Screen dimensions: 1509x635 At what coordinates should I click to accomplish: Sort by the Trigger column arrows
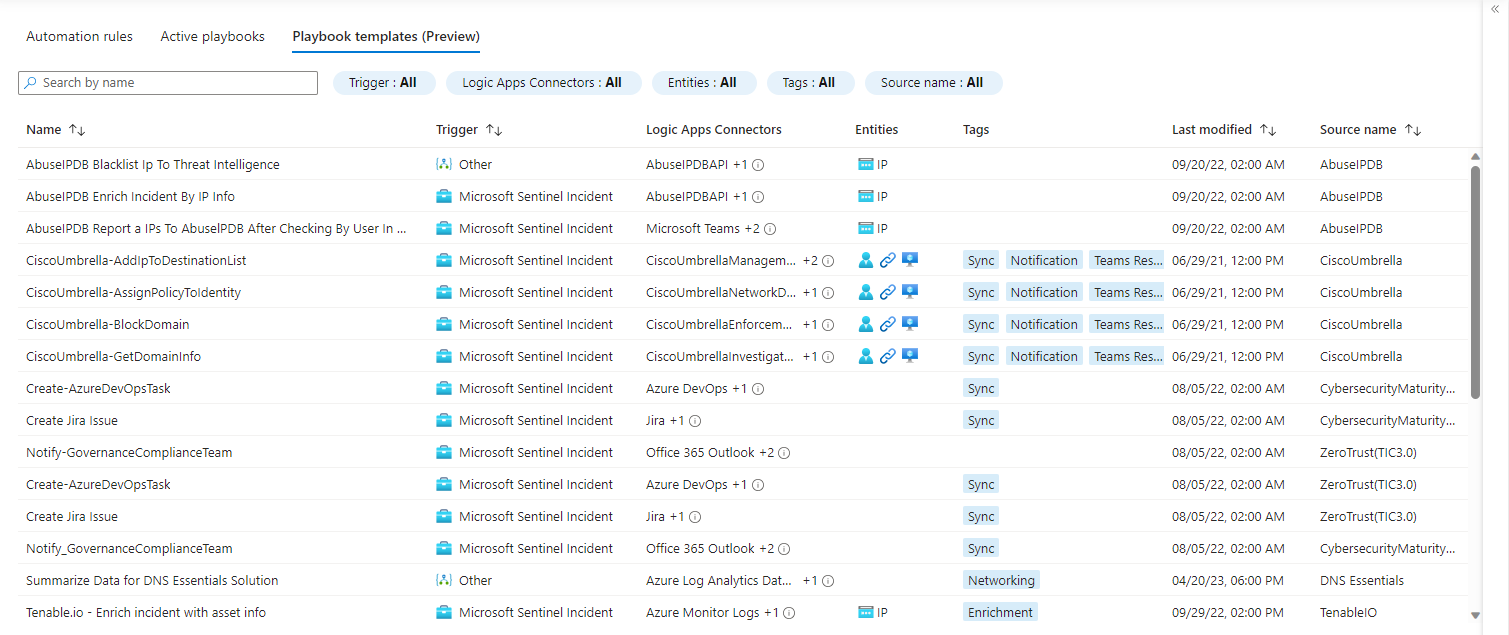pos(493,130)
